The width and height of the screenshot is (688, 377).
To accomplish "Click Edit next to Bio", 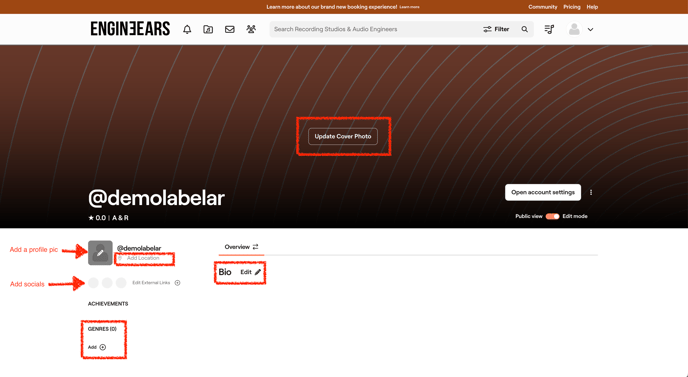I will coord(246,272).
